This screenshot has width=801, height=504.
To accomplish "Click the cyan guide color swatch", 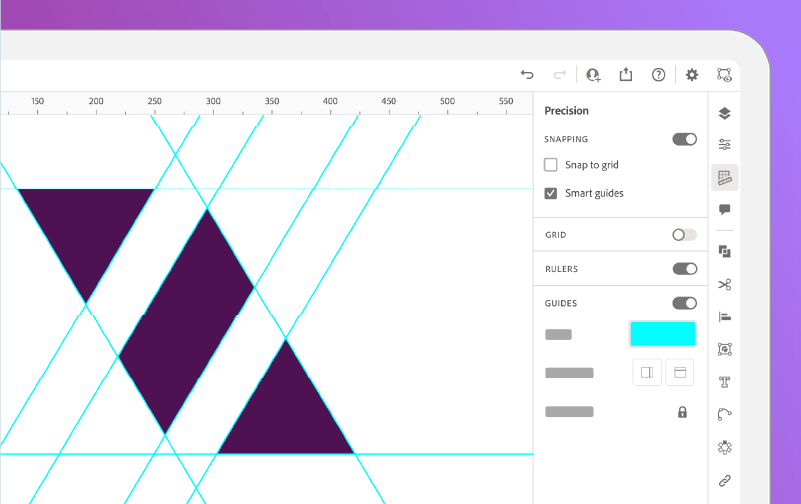I will pyautogui.click(x=663, y=334).
